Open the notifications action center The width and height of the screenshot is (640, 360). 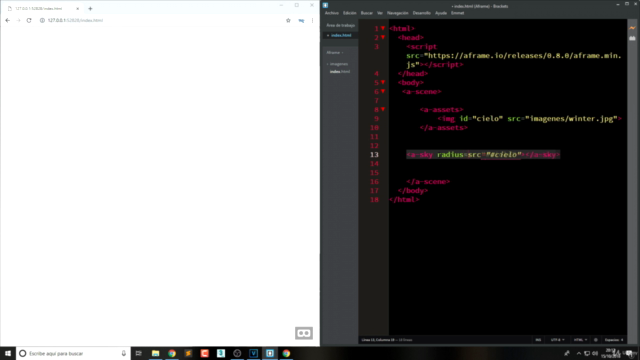(629, 353)
